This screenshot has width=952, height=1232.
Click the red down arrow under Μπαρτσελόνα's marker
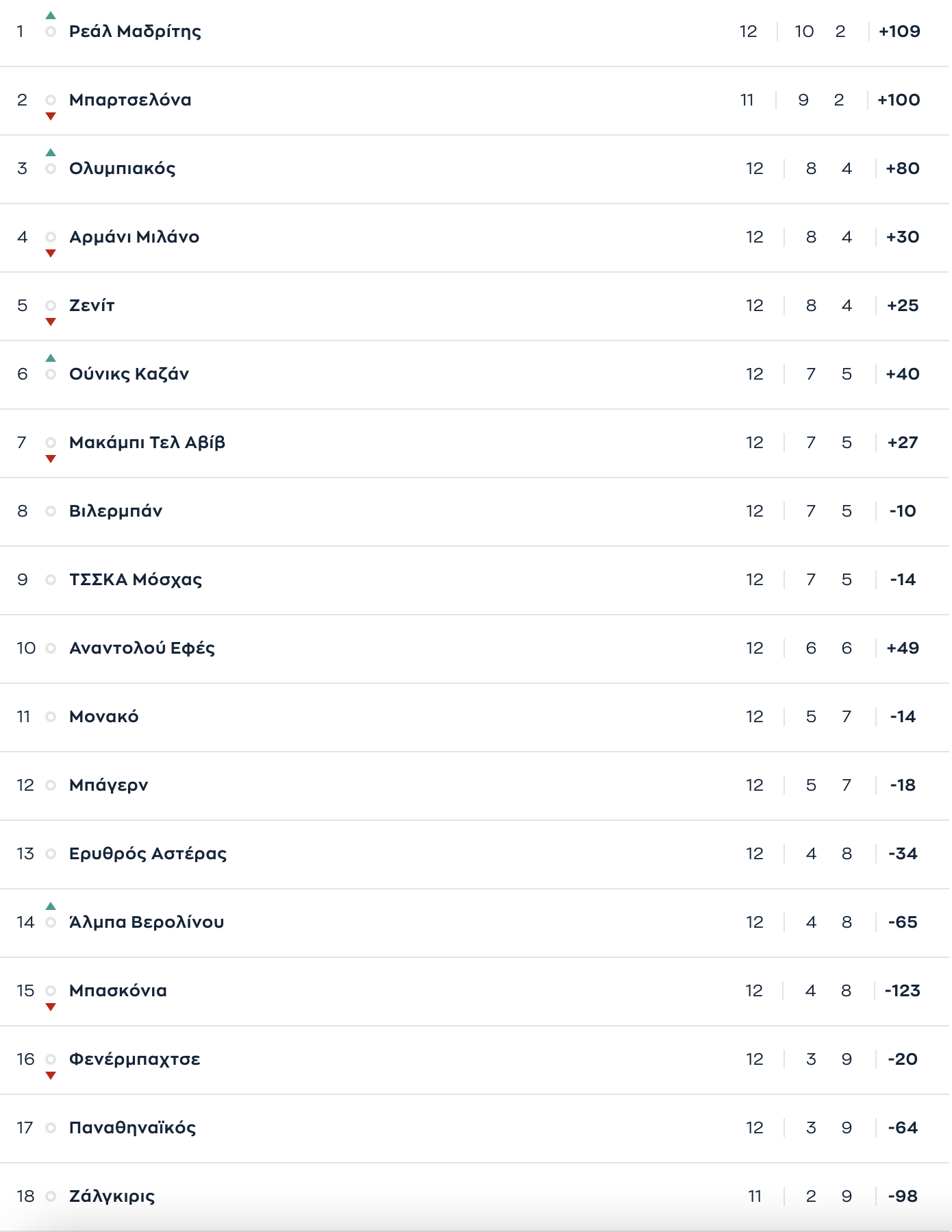51,116
